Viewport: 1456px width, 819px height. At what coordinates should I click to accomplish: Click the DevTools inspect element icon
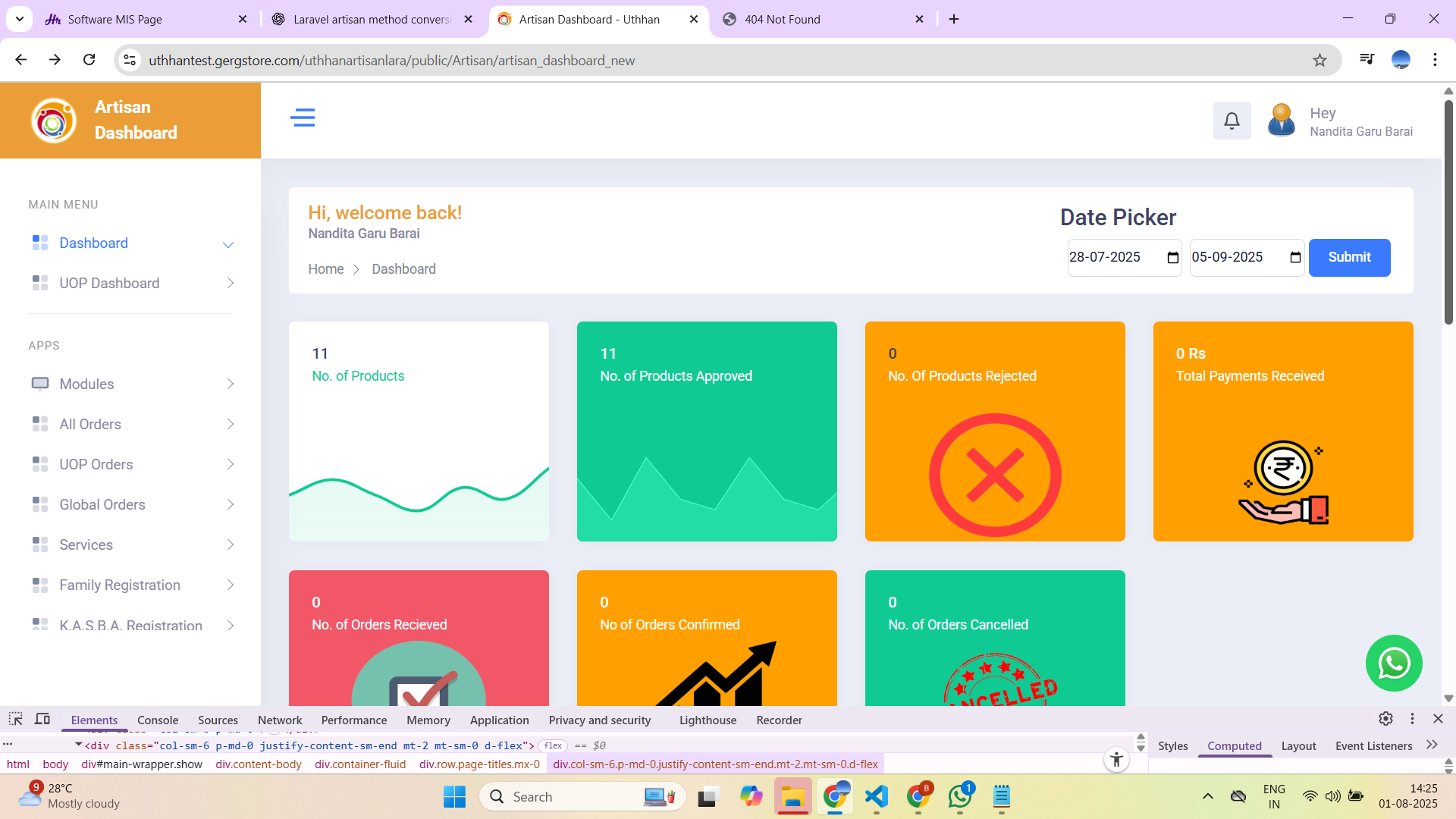coord(16,719)
